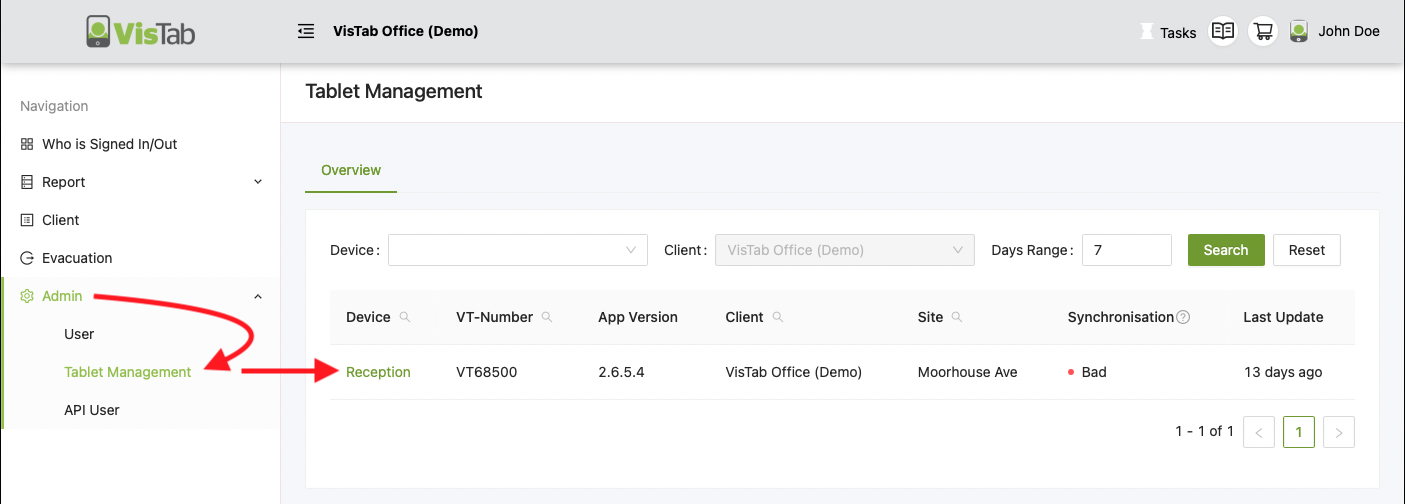This screenshot has width=1405, height=504.
Task: Click the Client column search icon
Action: click(x=778, y=317)
